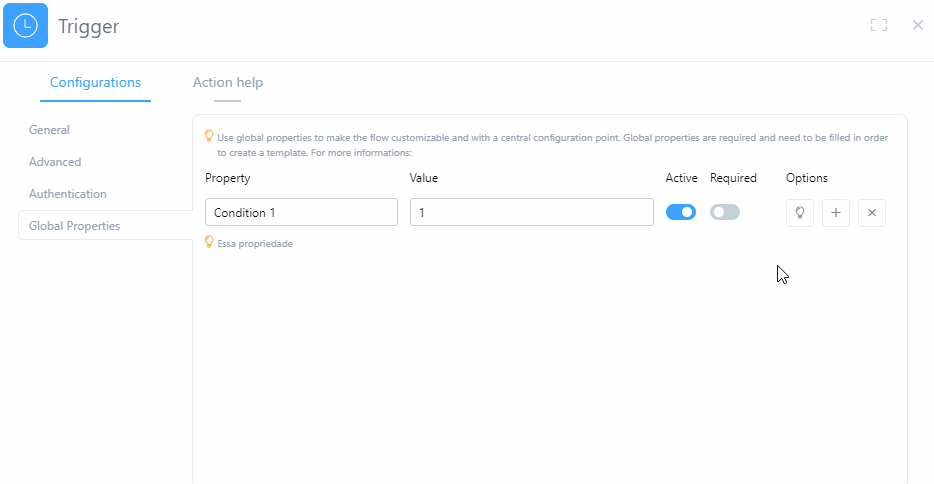Viewport: 934px width, 484px height.
Task: Click the Essa propriedade hint text
Action: pyautogui.click(x=255, y=244)
